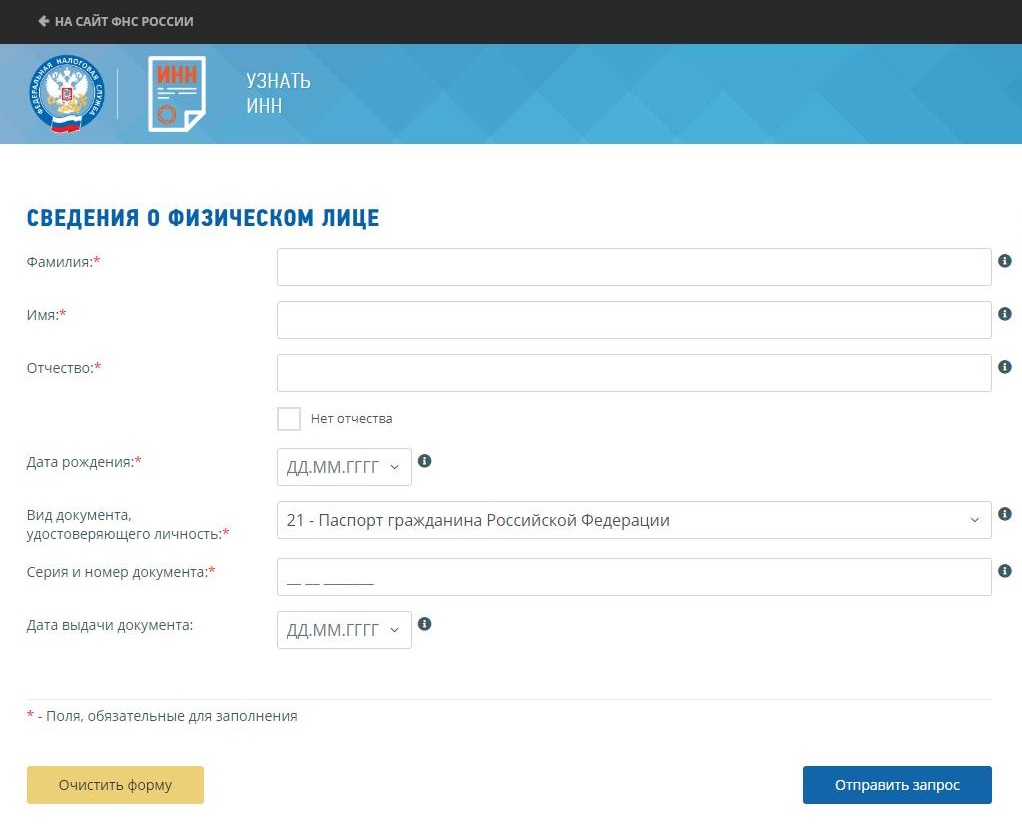Expand the document type selection list
Screen dimensions: 1022x824
pos(633,519)
